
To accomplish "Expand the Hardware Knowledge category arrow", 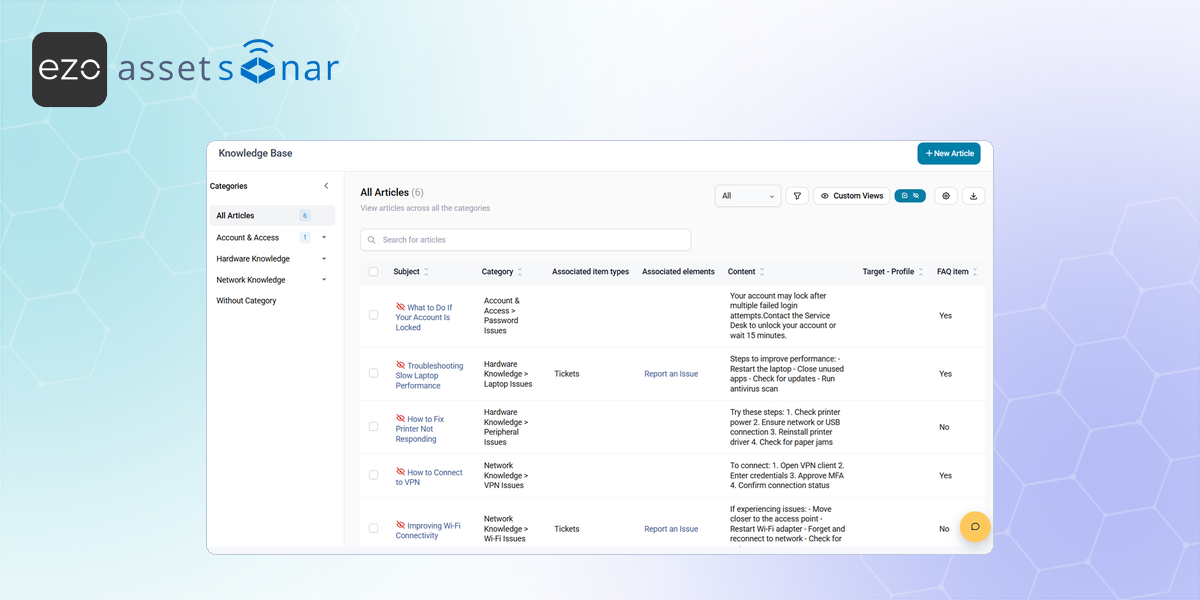I will tap(324, 259).
